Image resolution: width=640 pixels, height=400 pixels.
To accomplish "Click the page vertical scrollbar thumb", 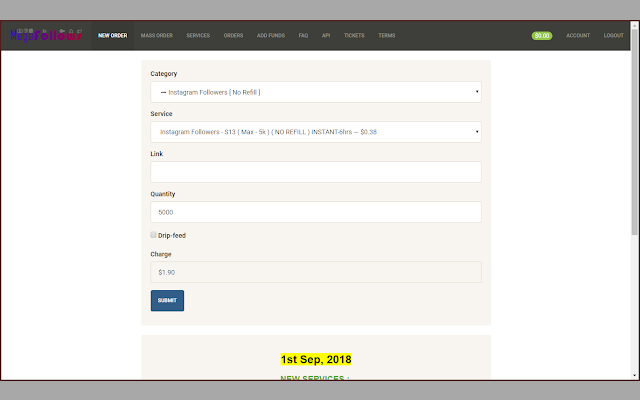I will coord(634,131).
